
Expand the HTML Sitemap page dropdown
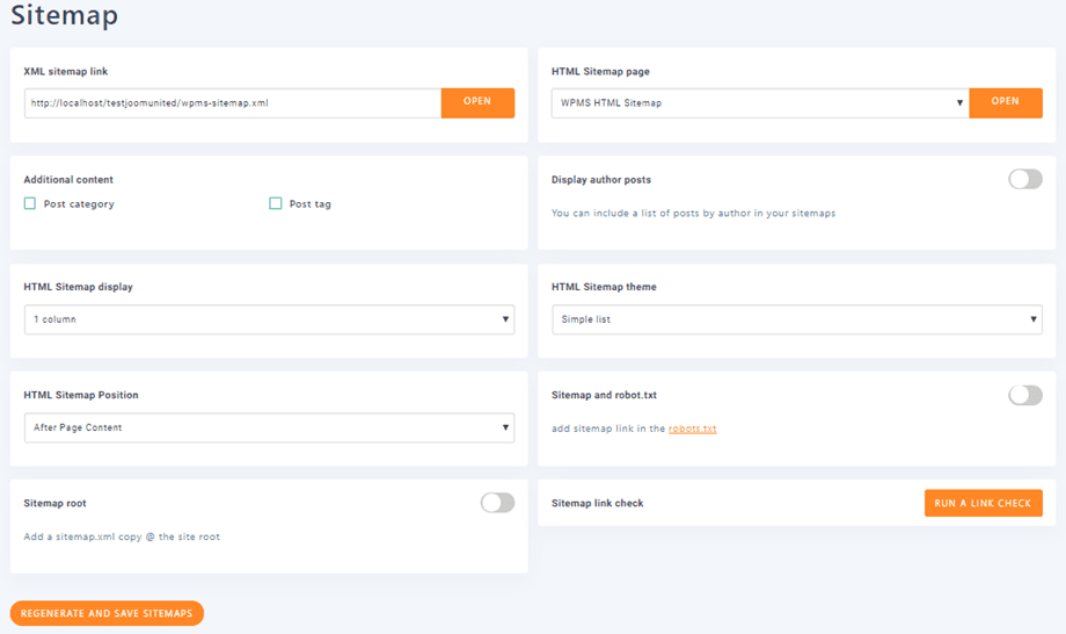coord(759,103)
